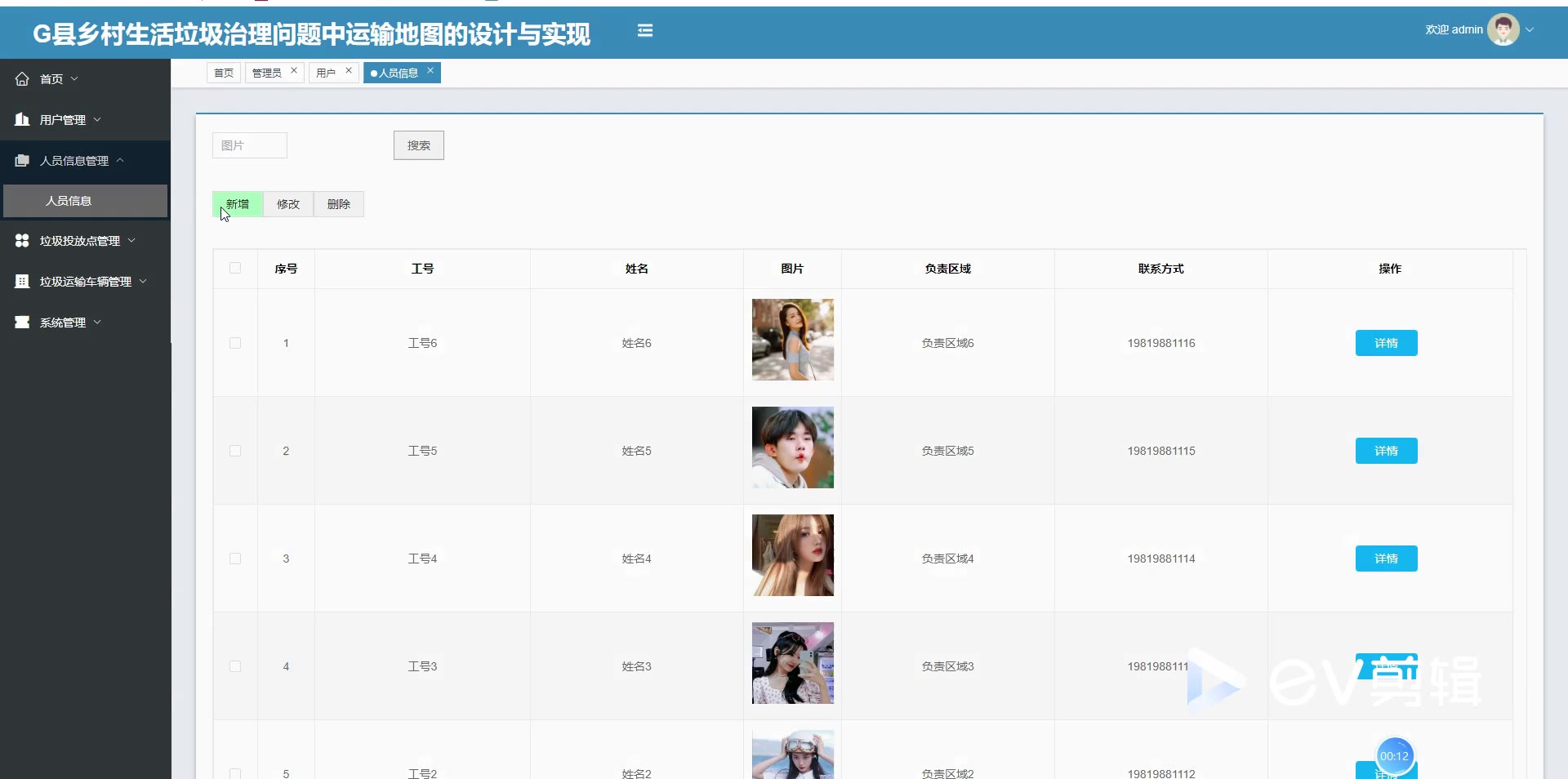Click the 删除 button

[339, 204]
